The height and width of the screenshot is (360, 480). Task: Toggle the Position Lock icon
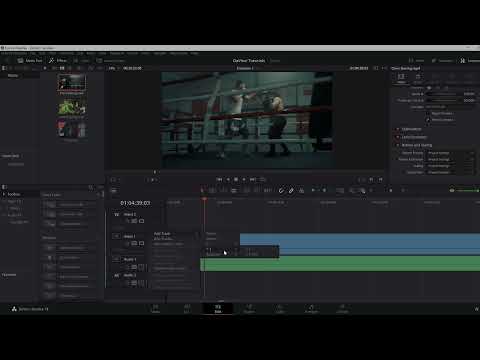point(301,191)
